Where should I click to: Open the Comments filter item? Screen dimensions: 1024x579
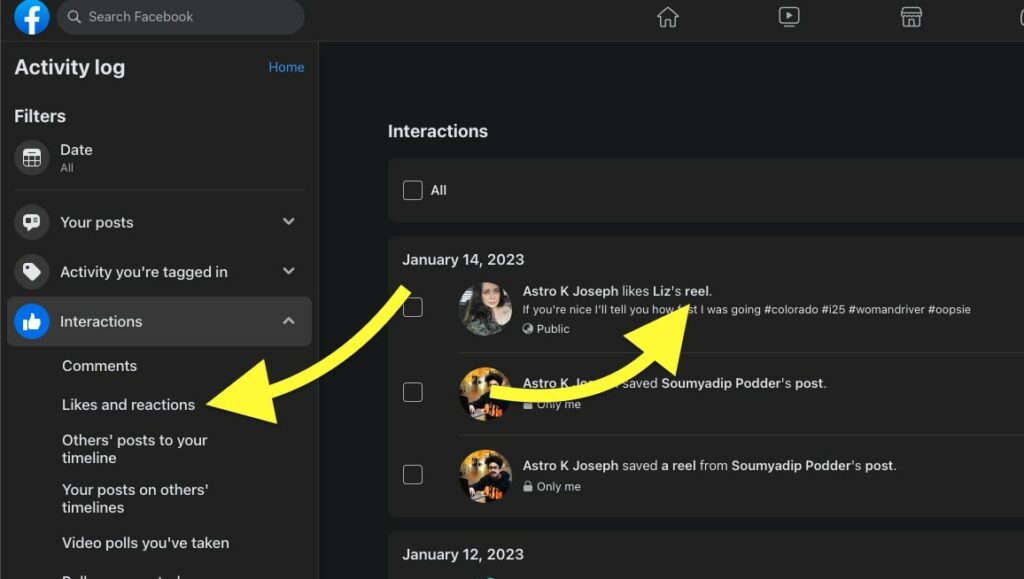99,366
